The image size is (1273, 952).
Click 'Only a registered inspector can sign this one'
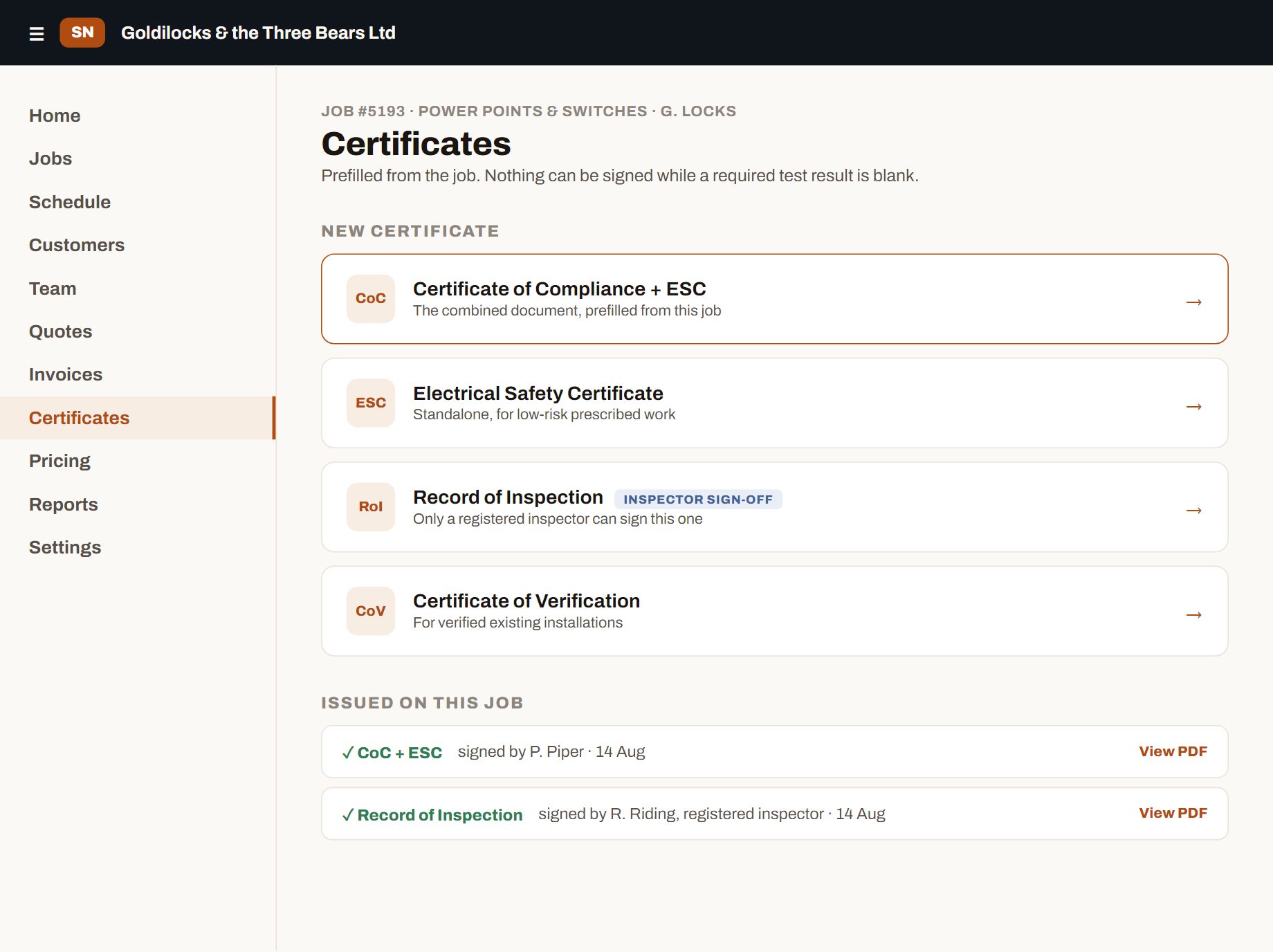[x=558, y=519]
